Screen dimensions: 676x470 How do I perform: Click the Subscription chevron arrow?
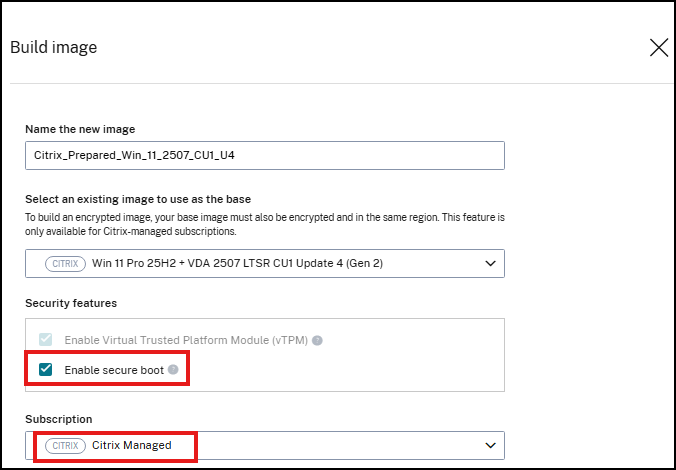[490, 445]
